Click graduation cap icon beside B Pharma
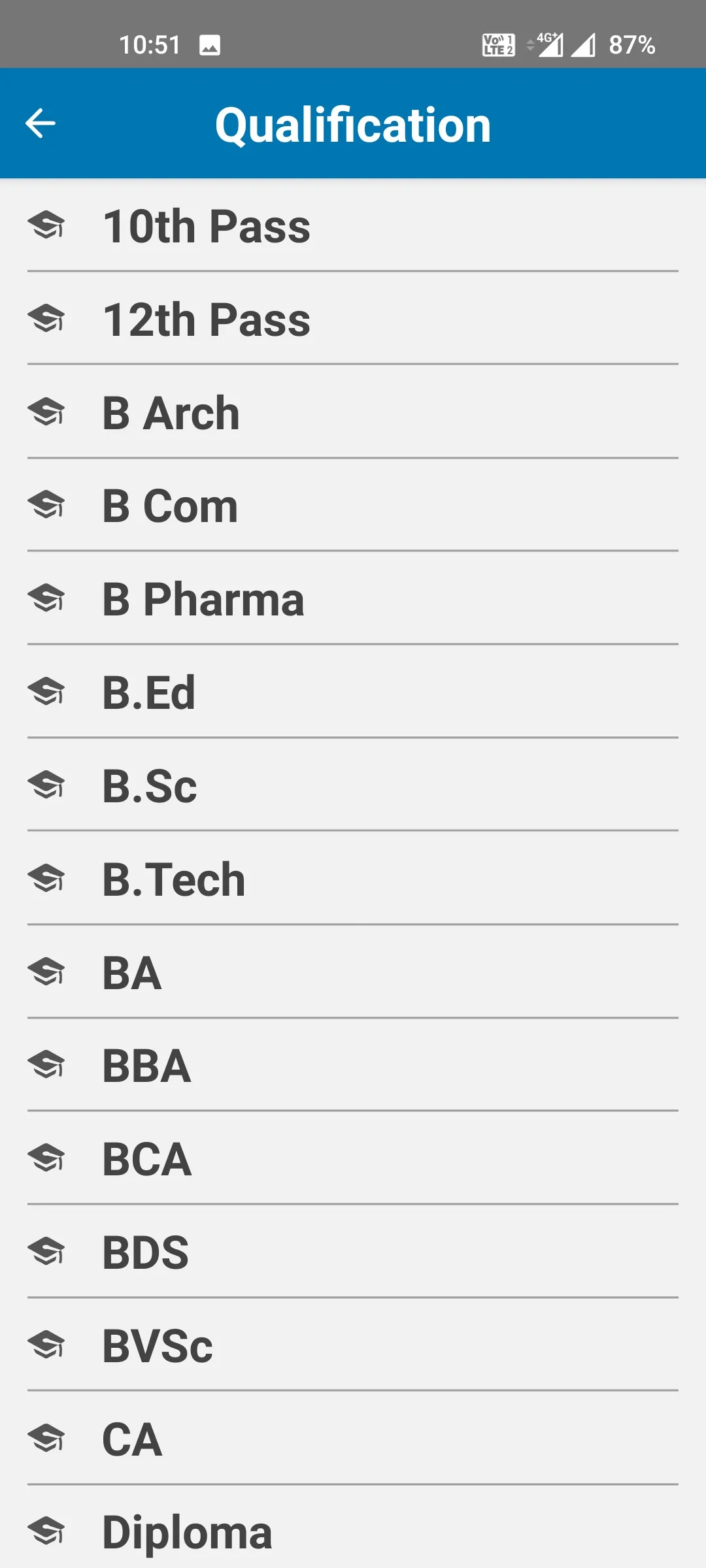 pyautogui.click(x=46, y=598)
